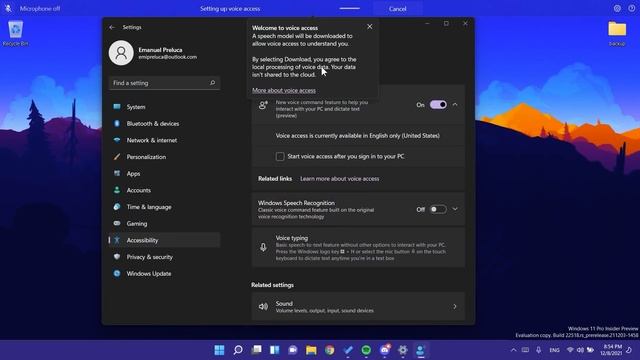Open voice access settings gear icon
Viewport: 640px width, 360px height.
pos(617,8)
